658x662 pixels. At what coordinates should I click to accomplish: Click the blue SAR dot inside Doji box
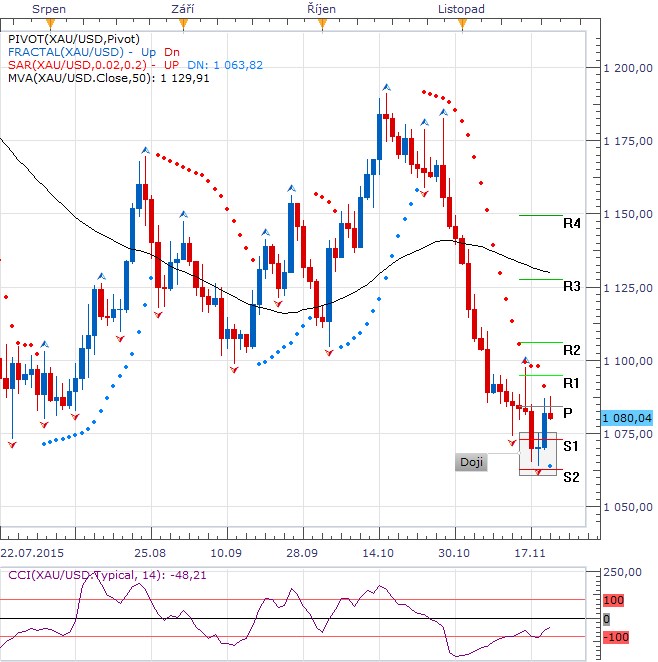(x=550, y=466)
